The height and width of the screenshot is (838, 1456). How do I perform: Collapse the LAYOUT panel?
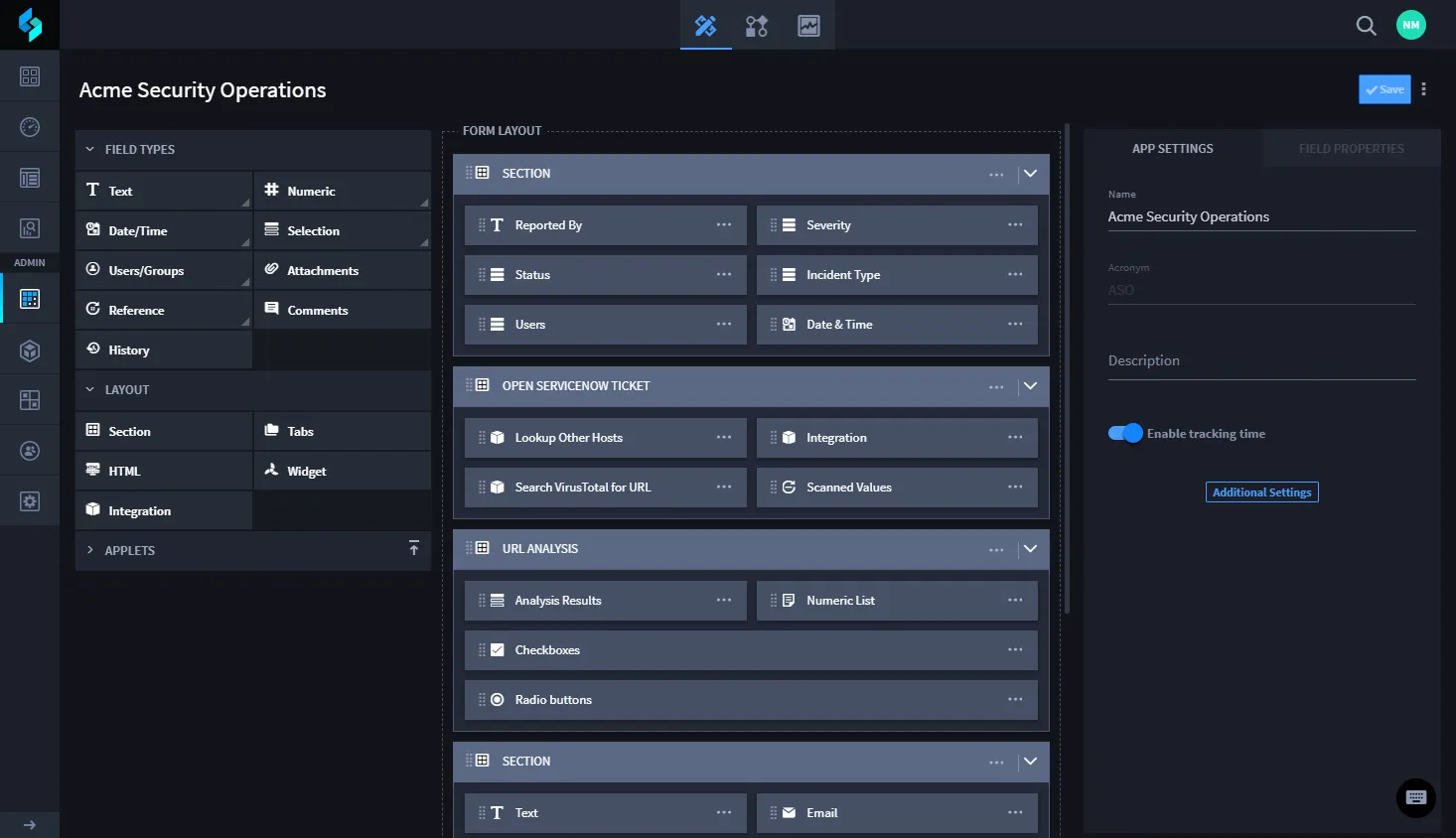pyautogui.click(x=90, y=390)
